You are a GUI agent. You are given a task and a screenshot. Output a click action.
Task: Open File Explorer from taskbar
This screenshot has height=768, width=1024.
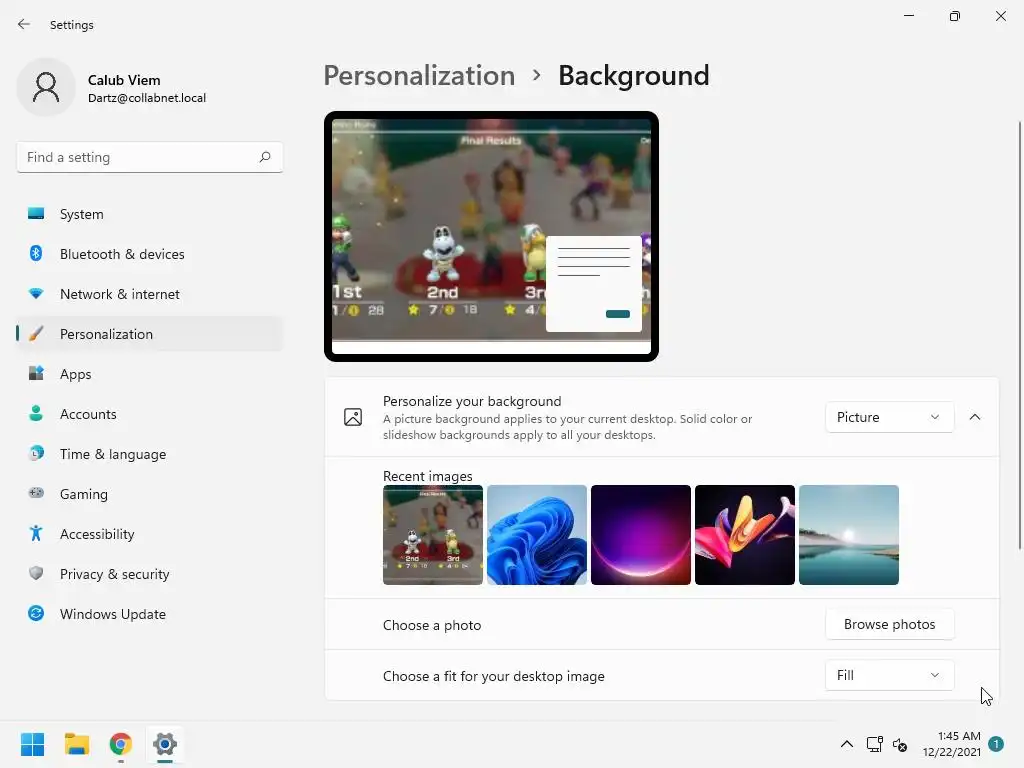(76, 744)
